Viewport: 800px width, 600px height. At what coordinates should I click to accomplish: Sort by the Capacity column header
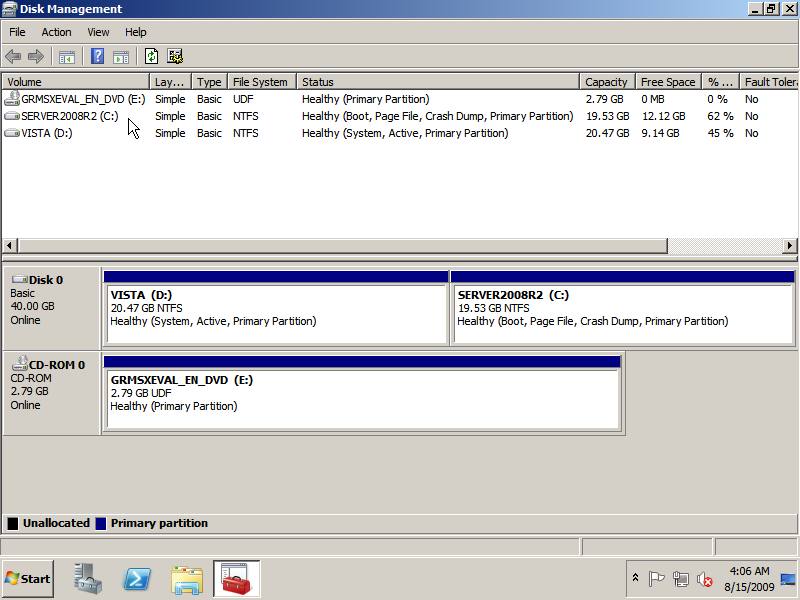[x=608, y=82]
